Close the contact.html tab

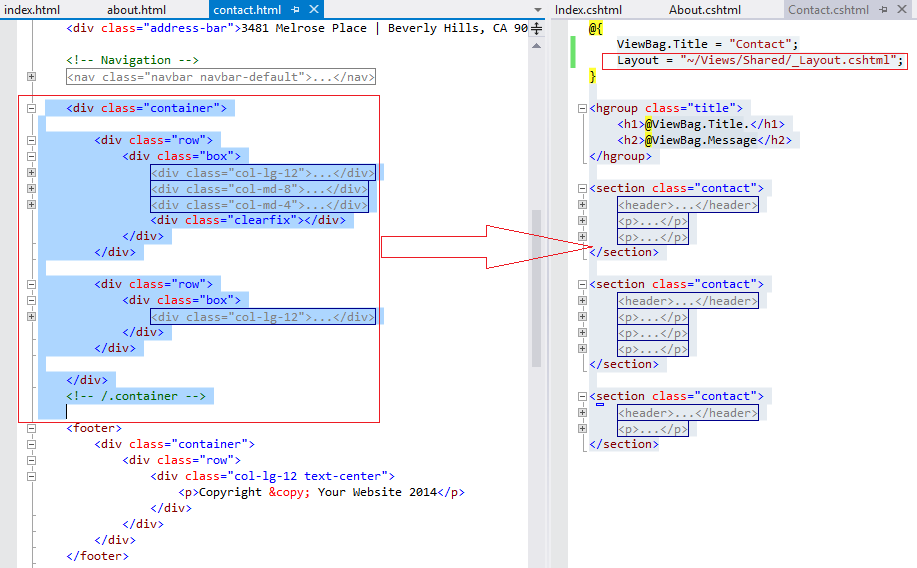(314, 9)
